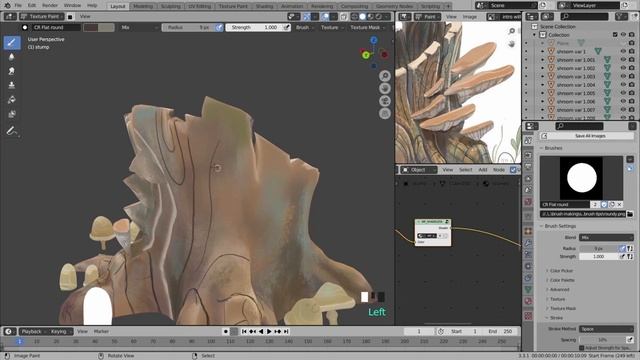Select the Smear tool in toolbar
Screen dimensions: 640x360
point(12,71)
